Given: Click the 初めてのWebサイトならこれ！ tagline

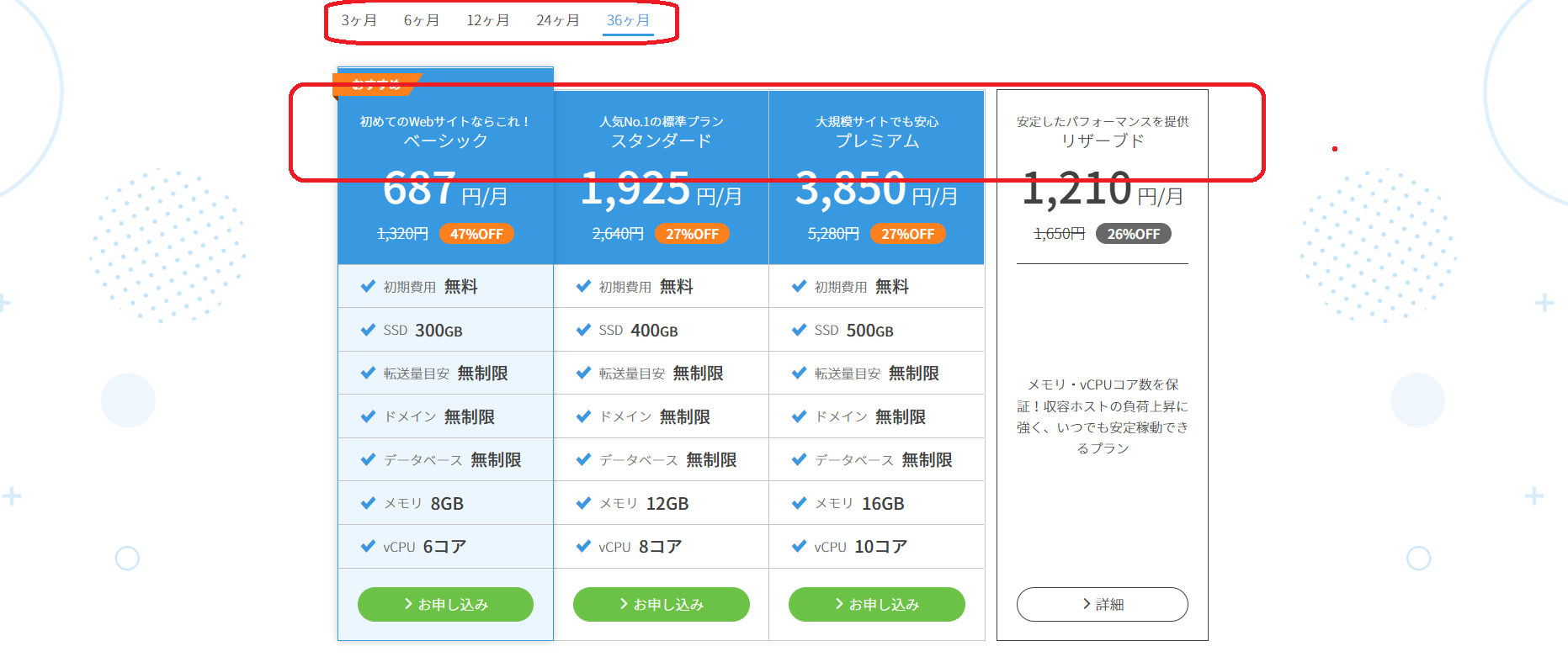Looking at the screenshot, I should pyautogui.click(x=445, y=121).
